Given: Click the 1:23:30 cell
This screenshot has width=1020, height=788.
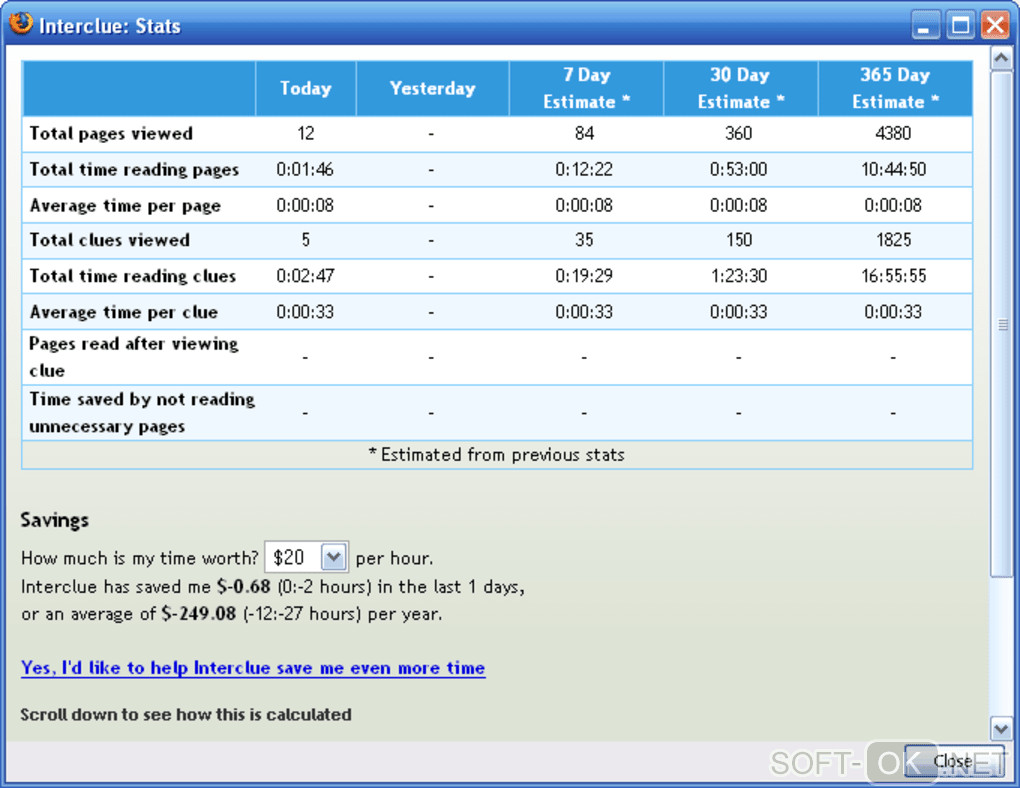Looking at the screenshot, I should pyautogui.click(x=738, y=276).
